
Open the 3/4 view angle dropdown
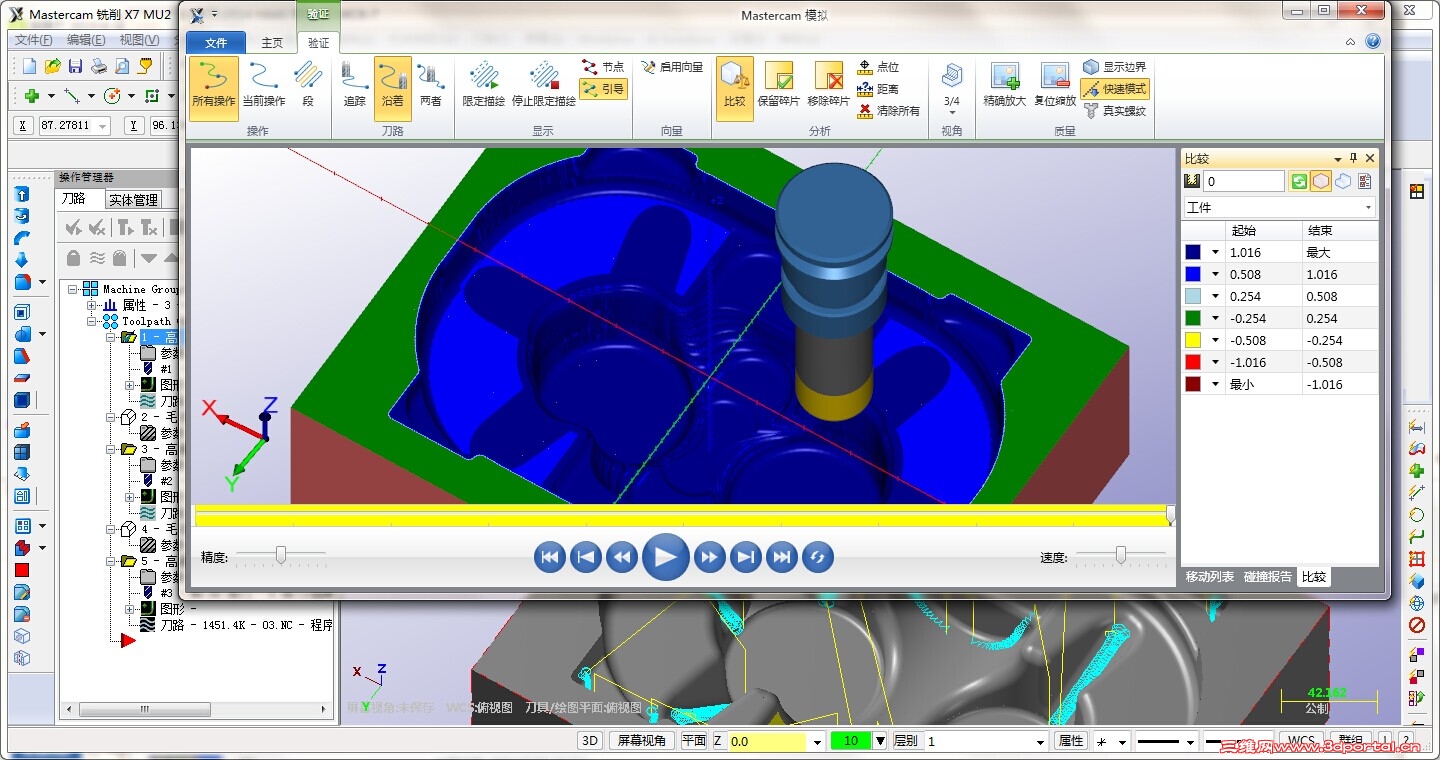[x=951, y=88]
